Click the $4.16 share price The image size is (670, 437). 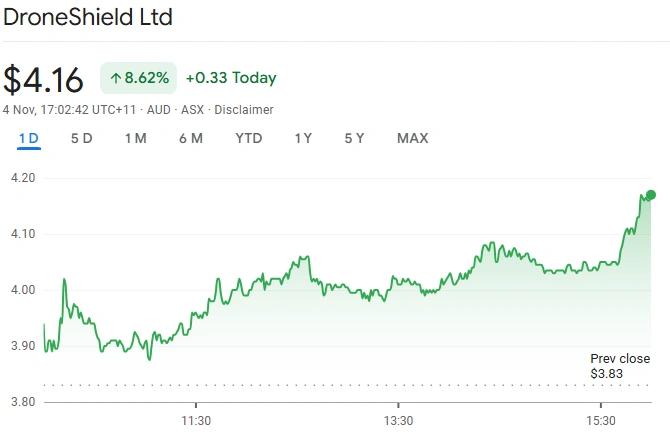click(x=44, y=79)
